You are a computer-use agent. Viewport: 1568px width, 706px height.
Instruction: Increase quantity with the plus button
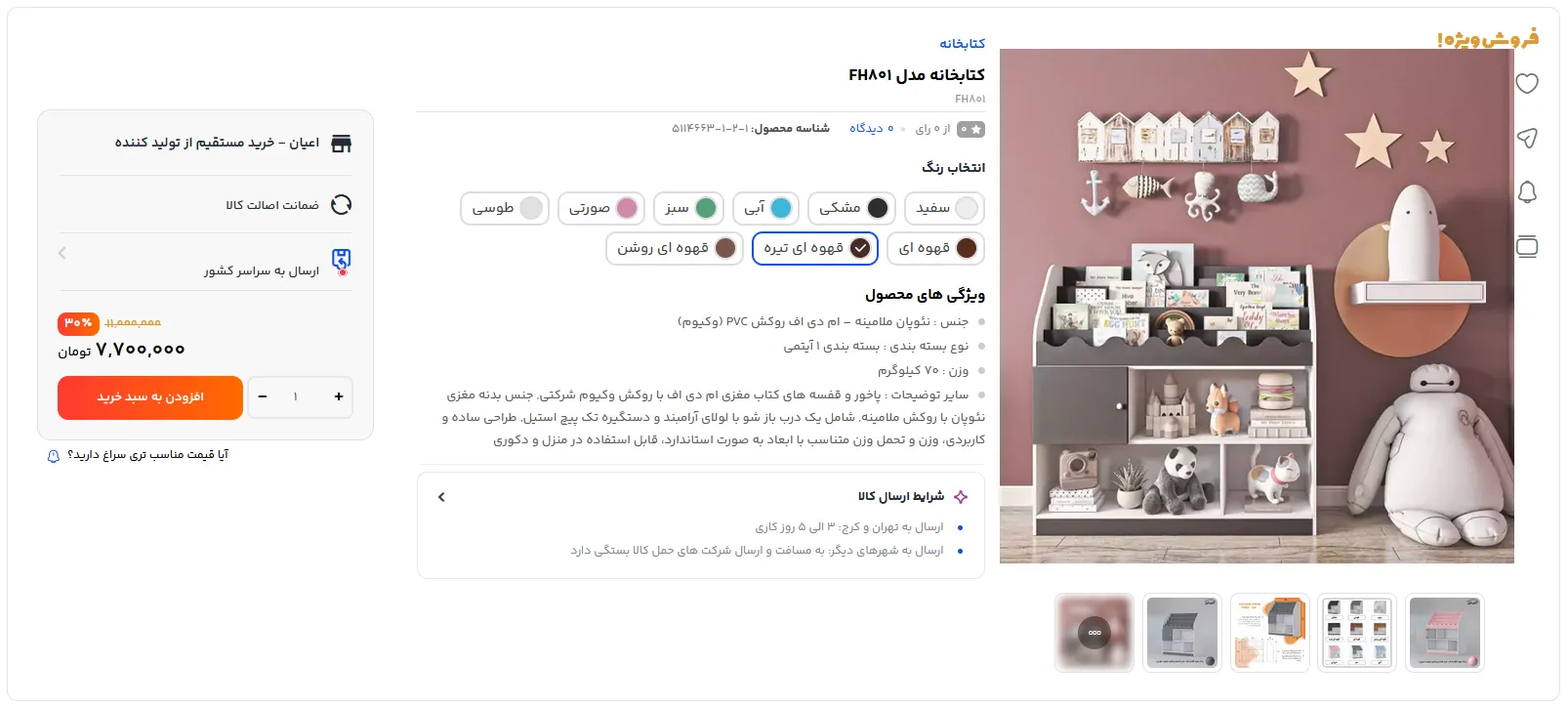click(338, 396)
